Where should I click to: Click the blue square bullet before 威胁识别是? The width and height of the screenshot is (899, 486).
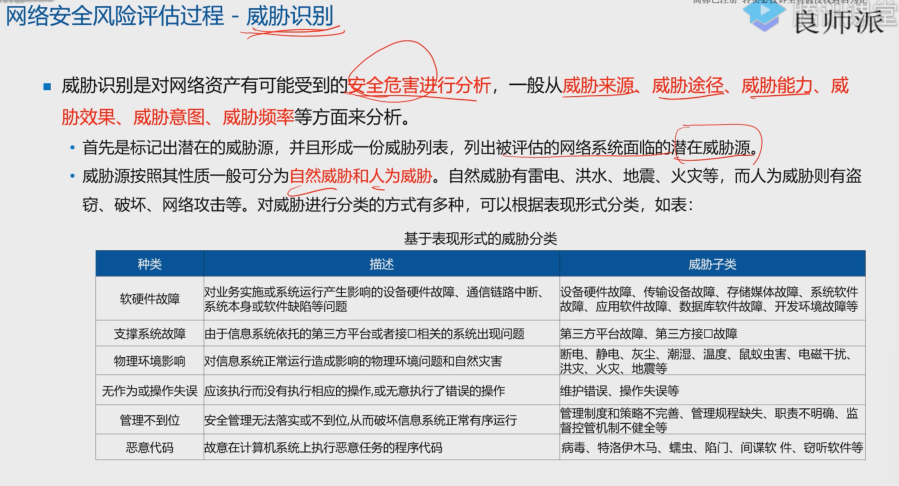(47, 87)
